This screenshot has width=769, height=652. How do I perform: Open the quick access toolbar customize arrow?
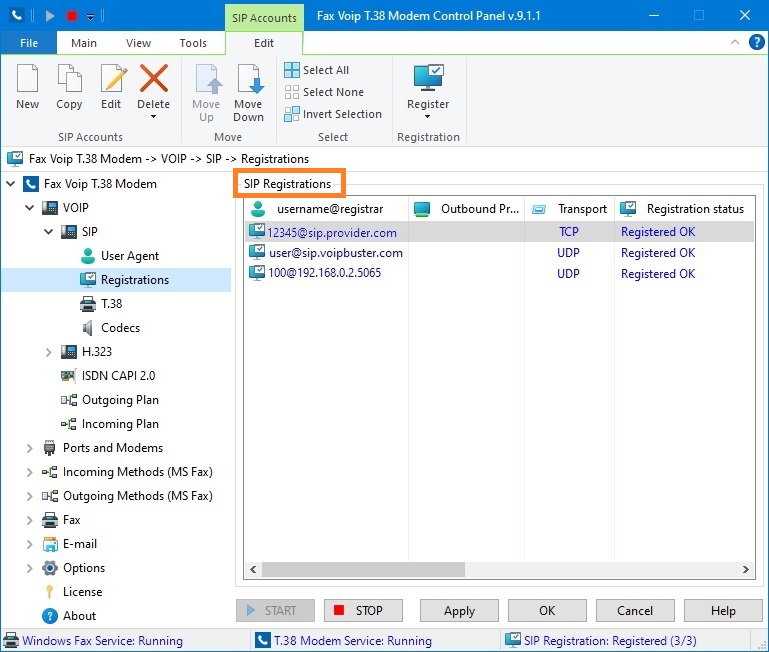click(91, 17)
